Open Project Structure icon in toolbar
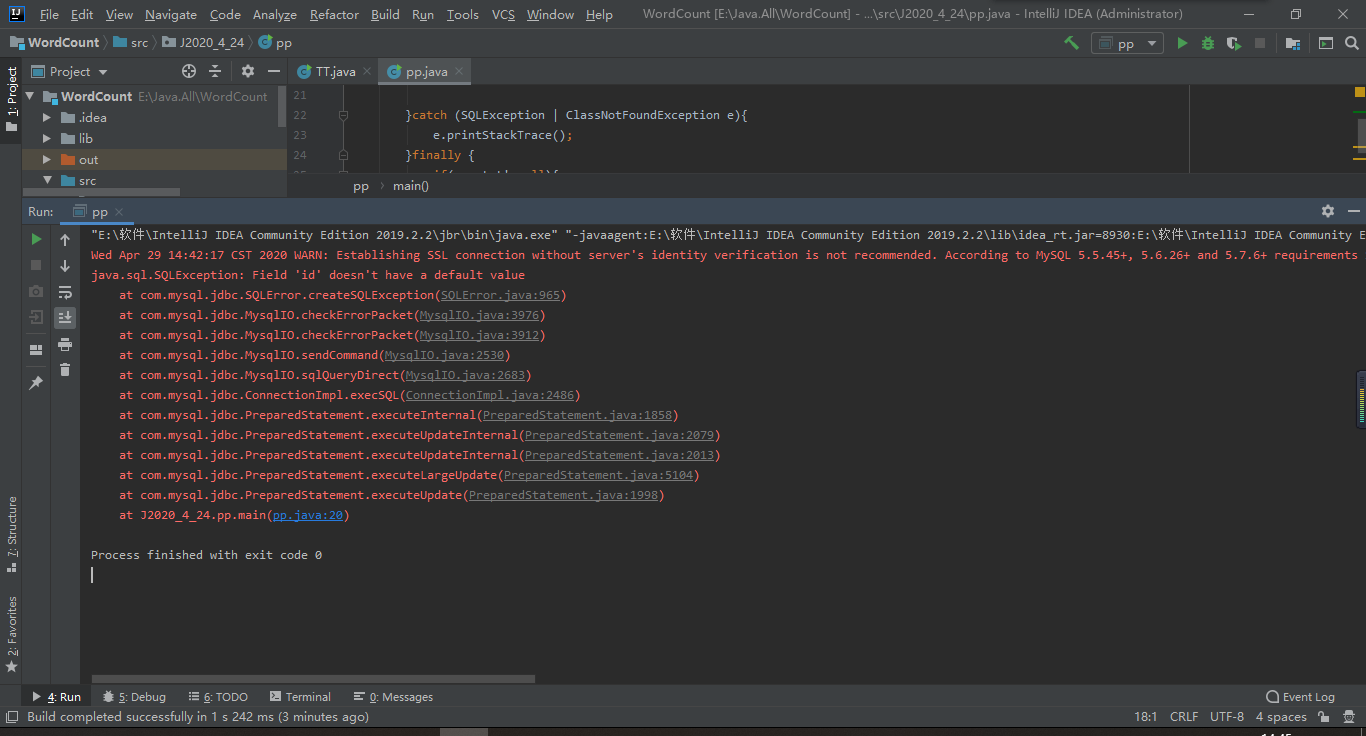 click(1293, 43)
